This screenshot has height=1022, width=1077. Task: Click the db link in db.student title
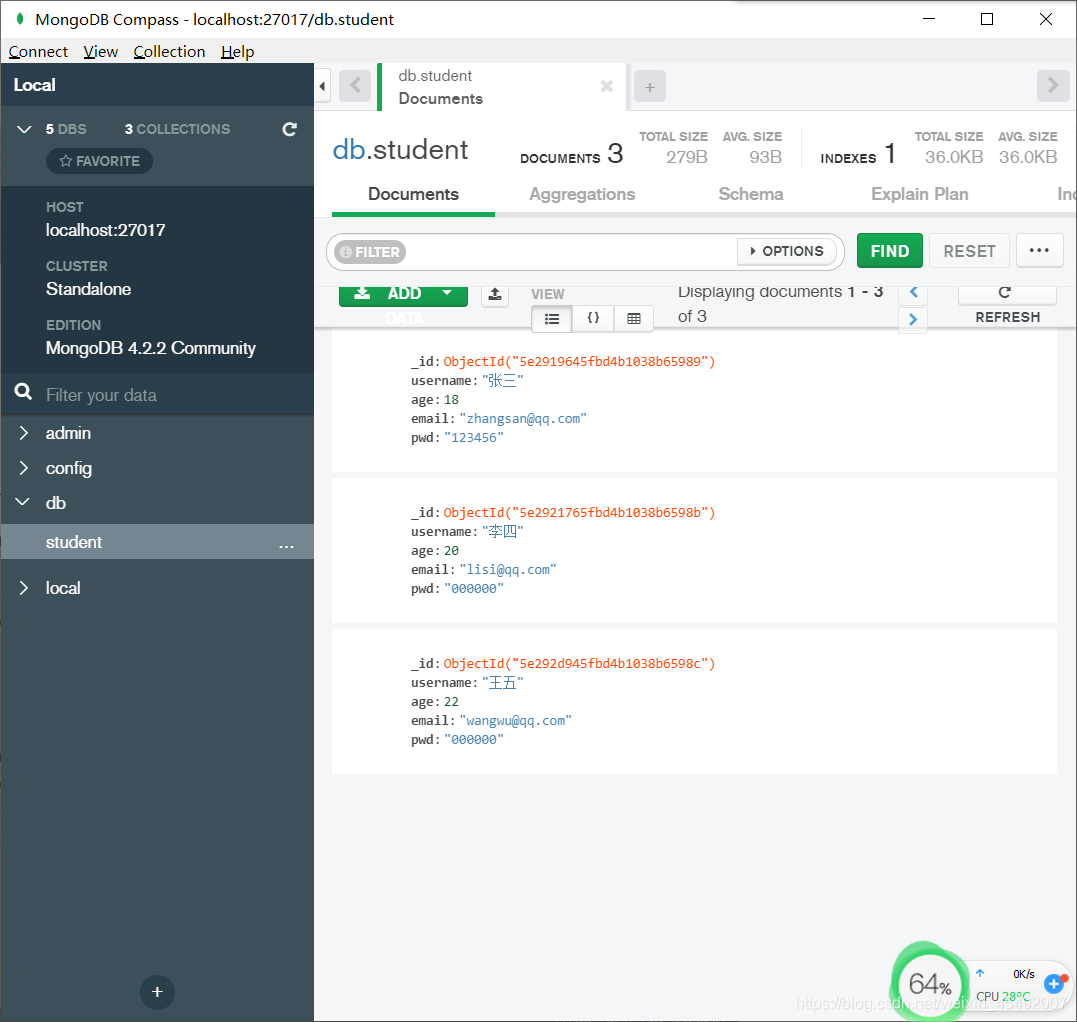tap(349, 150)
